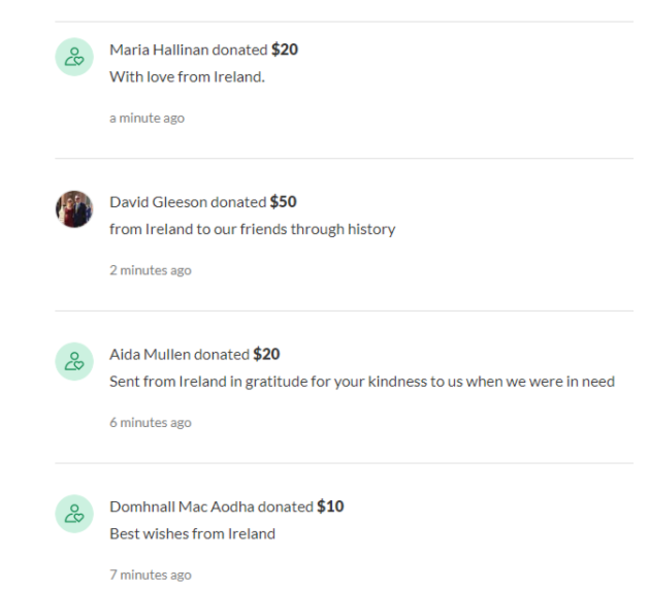This screenshot has height=589, width=650.
Task: Click the "friends through history" comment
Action: 252,229
